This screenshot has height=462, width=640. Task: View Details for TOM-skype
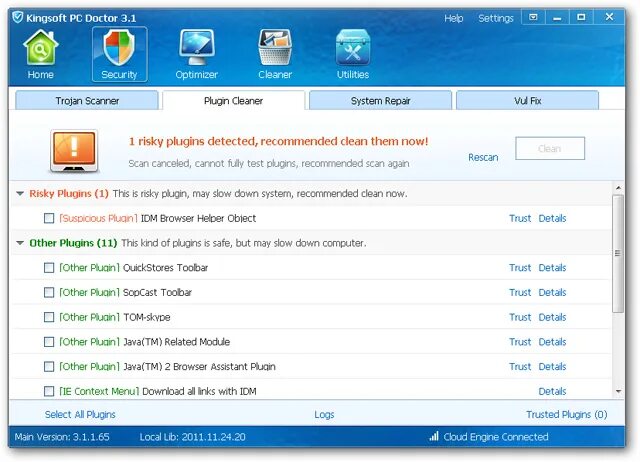pos(552,317)
